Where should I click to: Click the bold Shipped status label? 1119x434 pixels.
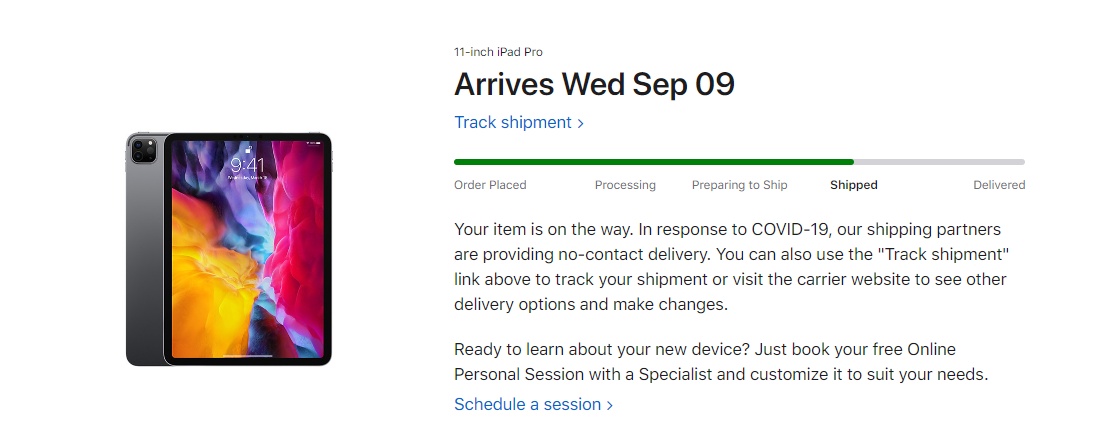tap(853, 185)
